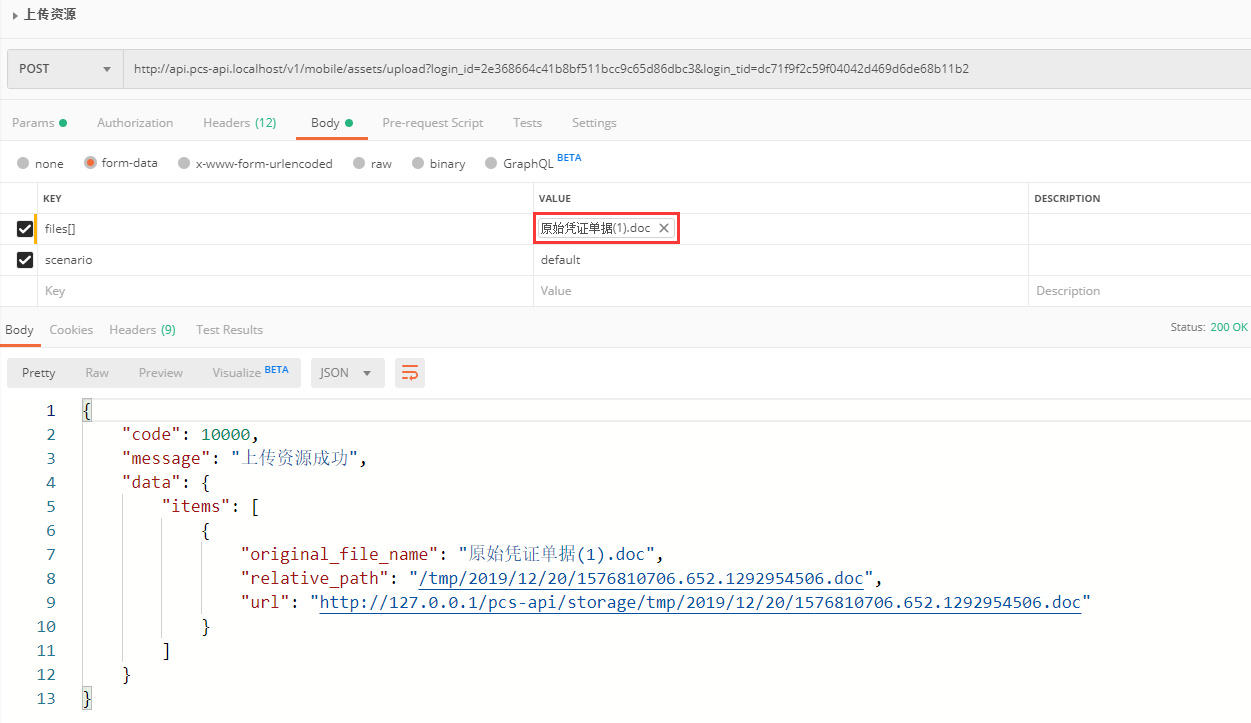Viewport: 1251px width, 723px height.
Task: Open the POST method dropdown
Action: click(x=65, y=69)
